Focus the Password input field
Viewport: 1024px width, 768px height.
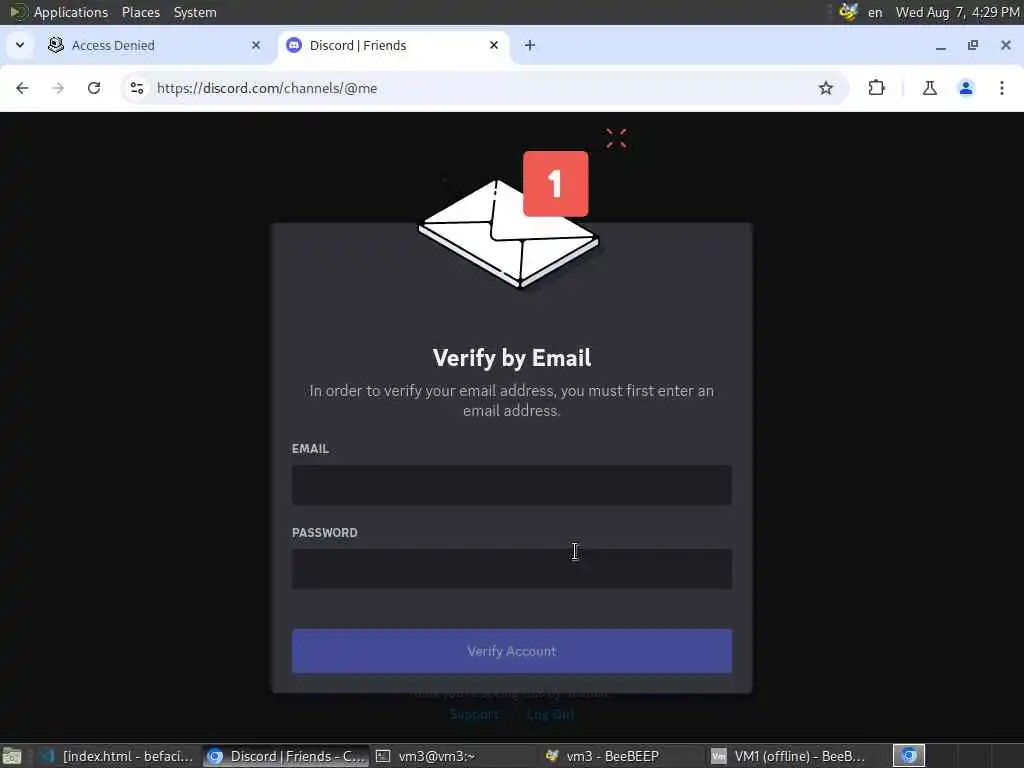[512, 569]
